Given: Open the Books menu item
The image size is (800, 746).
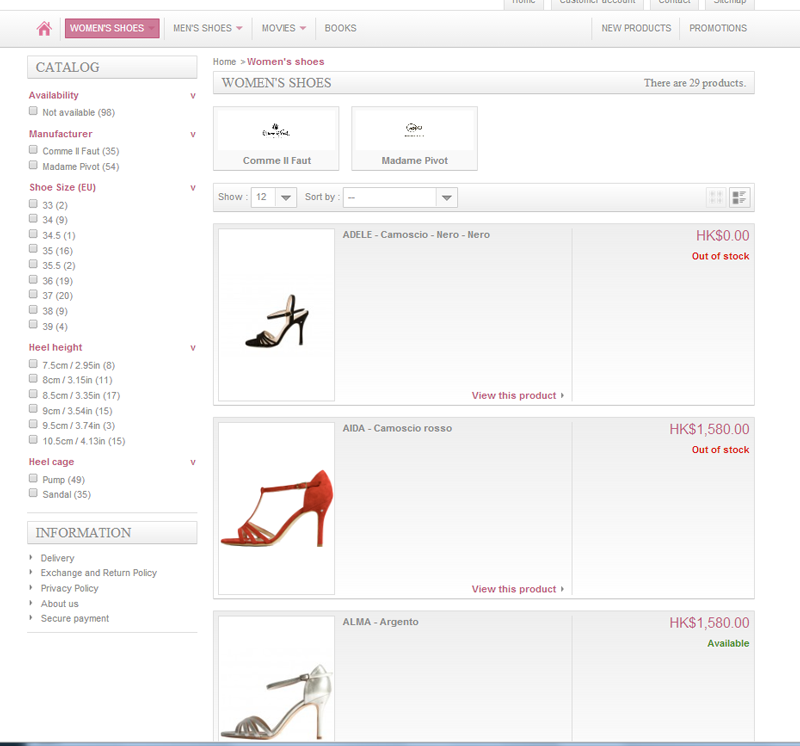Looking at the screenshot, I should click(x=340, y=28).
